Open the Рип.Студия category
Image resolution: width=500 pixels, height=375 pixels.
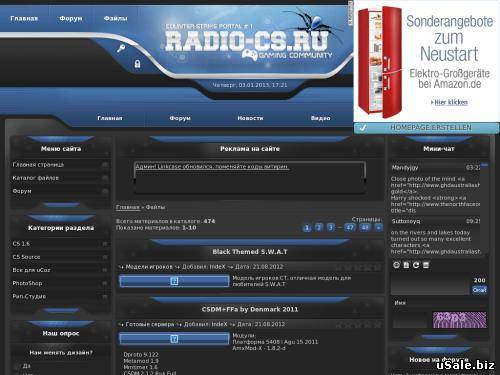[29, 296]
